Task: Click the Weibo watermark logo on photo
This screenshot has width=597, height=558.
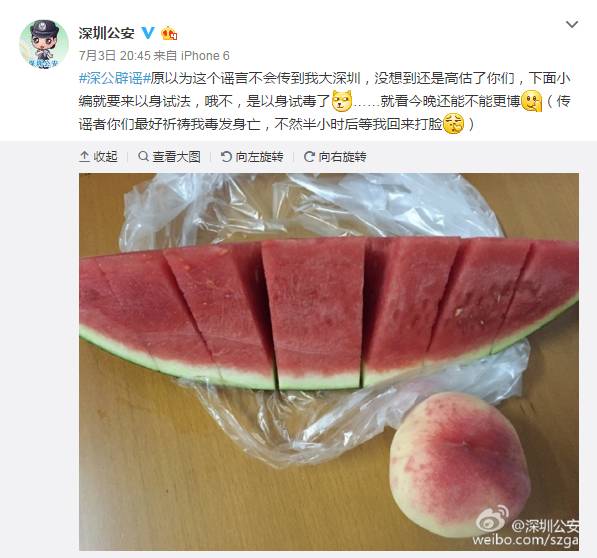Action: [x=493, y=518]
